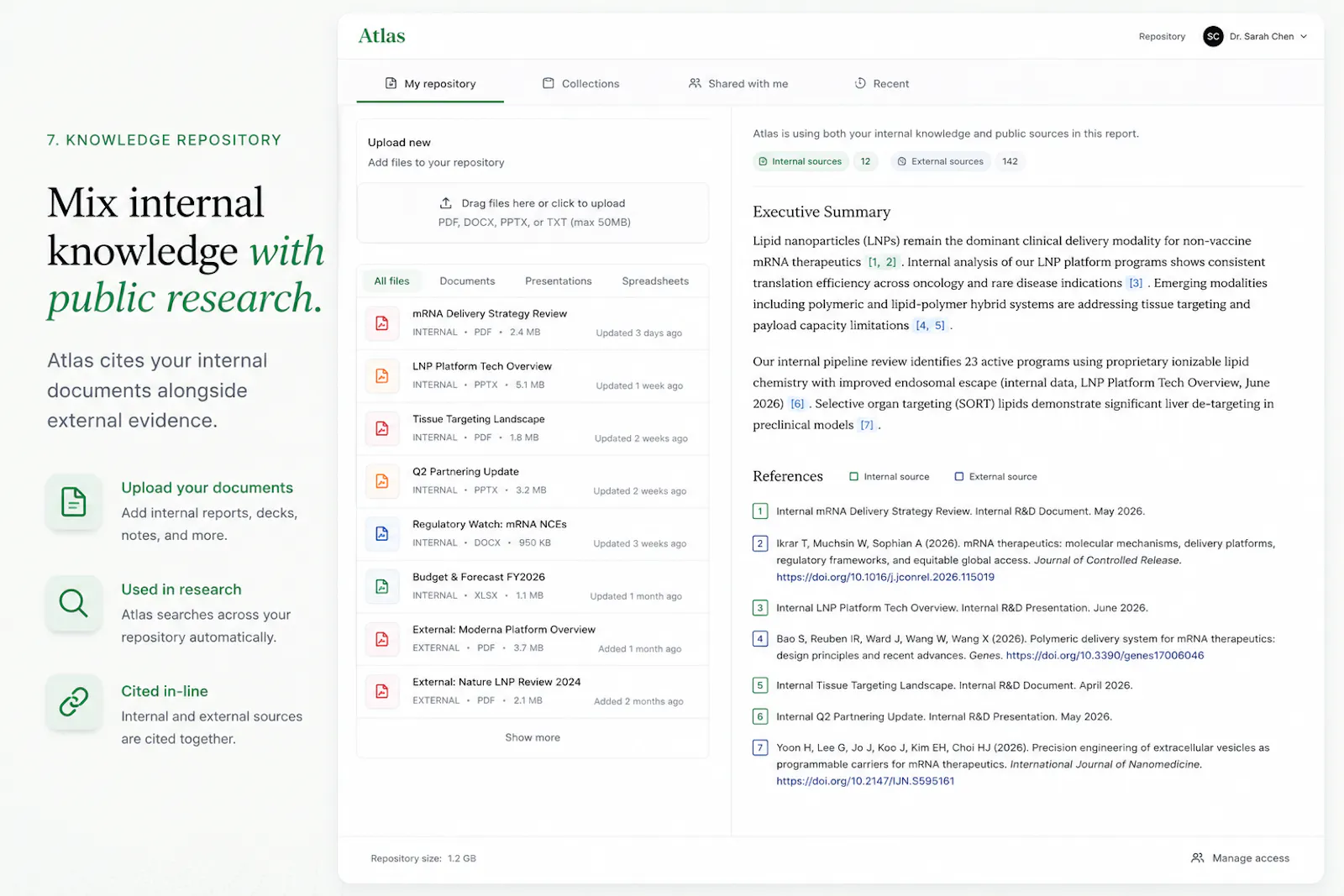Click the Upload your documents file icon
This screenshot has width=1344, height=896.
74,502
